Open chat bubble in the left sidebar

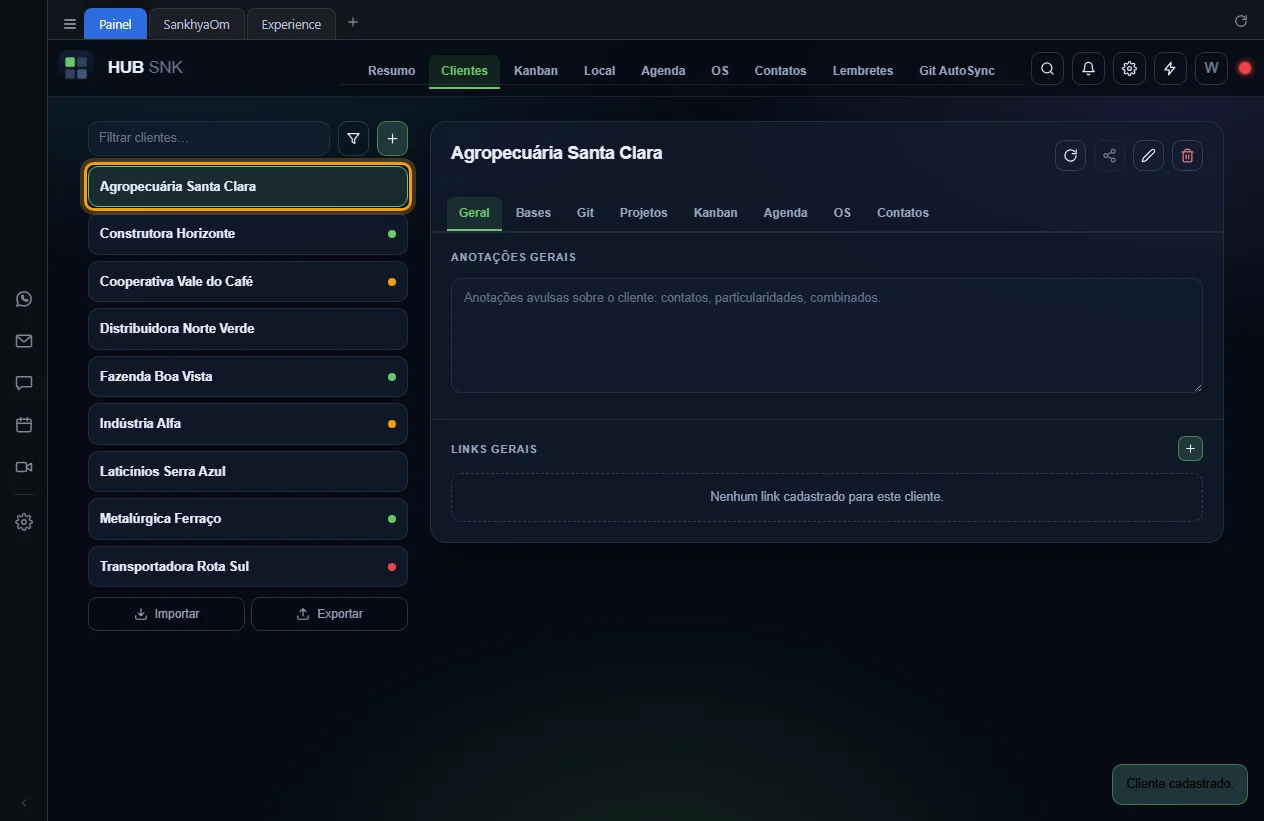point(24,383)
